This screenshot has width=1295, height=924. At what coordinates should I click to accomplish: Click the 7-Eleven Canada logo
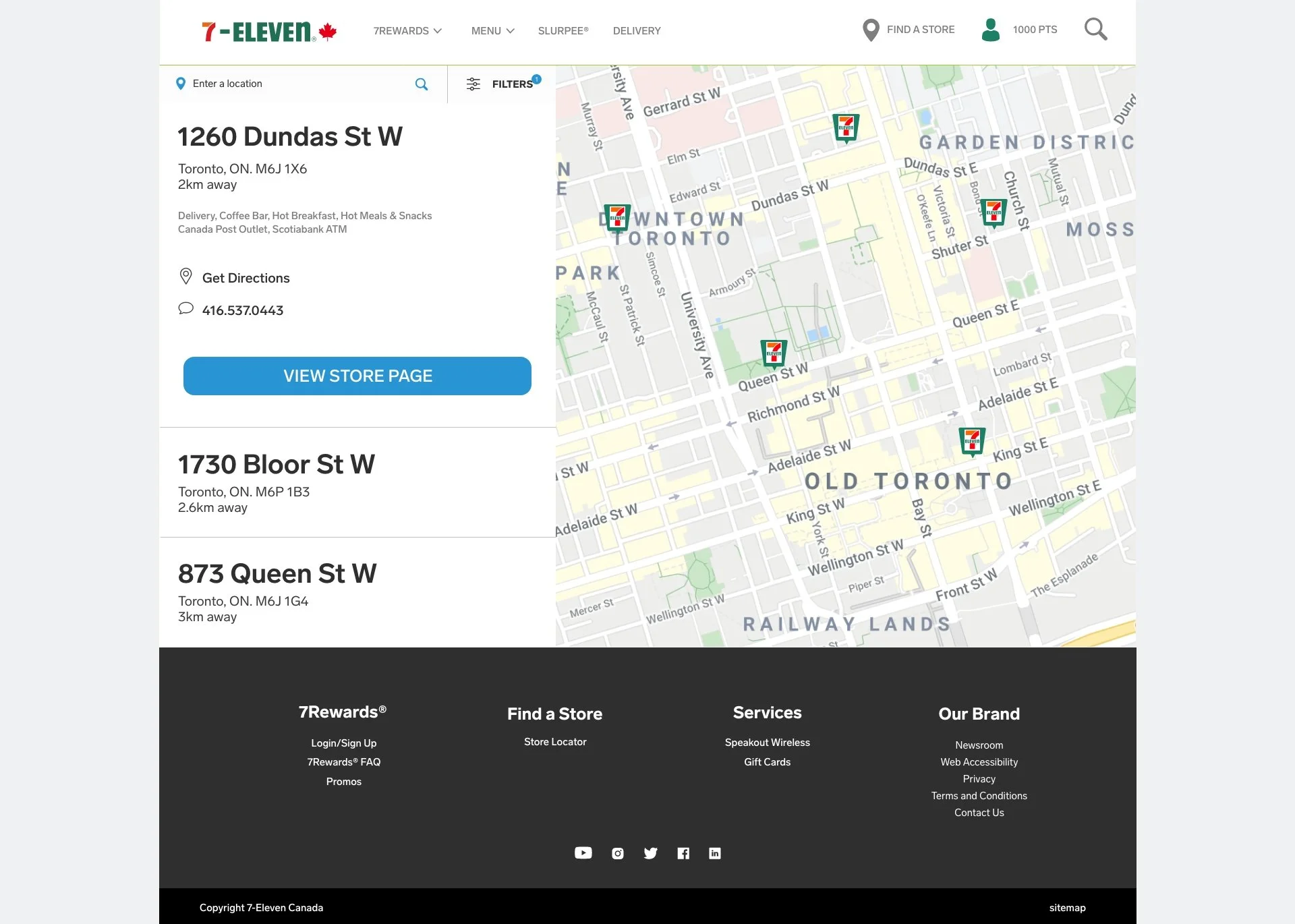tap(269, 31)
